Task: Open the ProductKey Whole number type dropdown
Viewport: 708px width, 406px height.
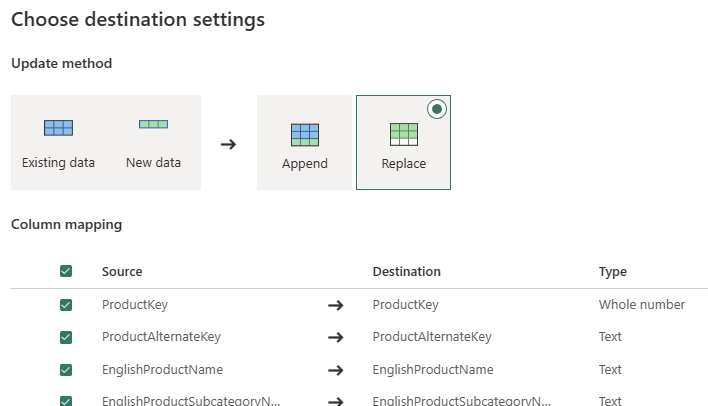Action: pos(641,305)
